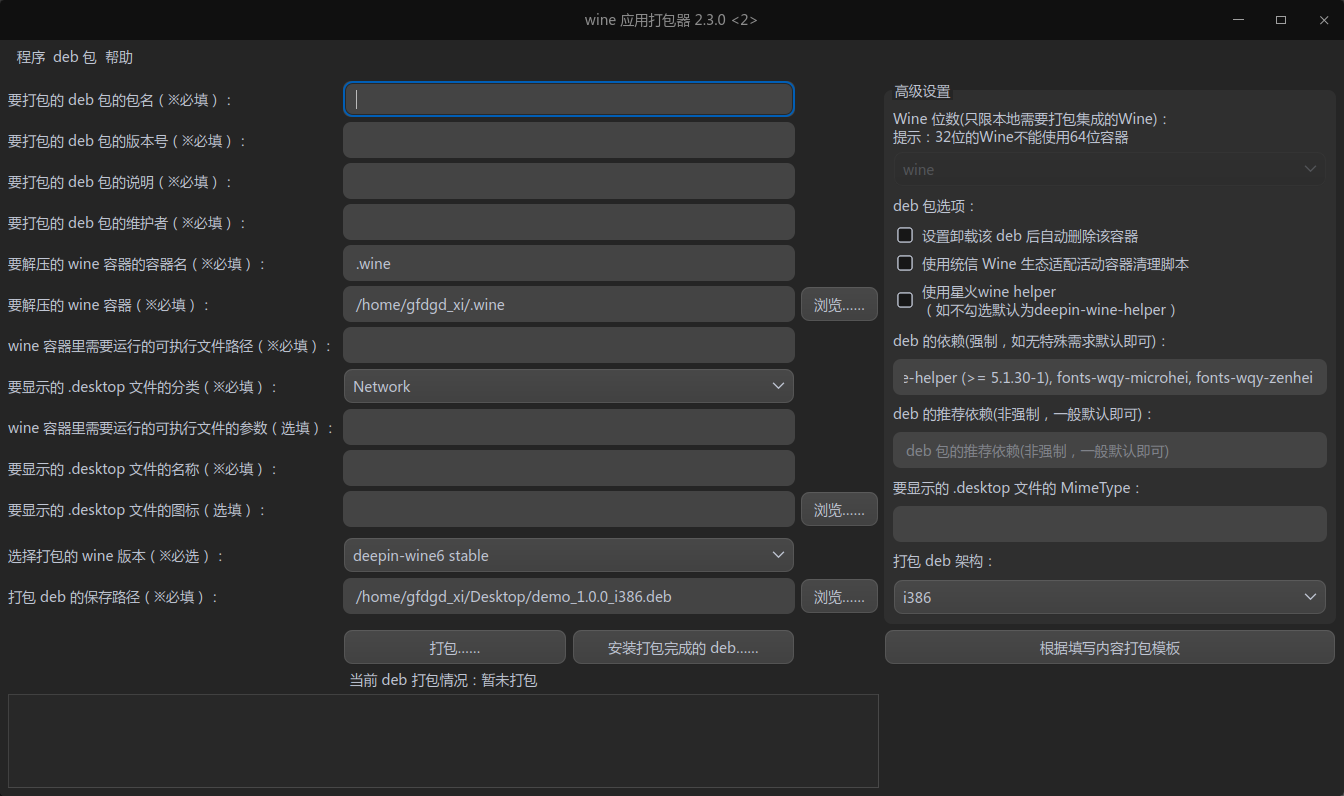Viewport: 1344px width, 796px height.
Task: Click 根据填写内容打包模板 button
Action: [x=1109, y=648]
